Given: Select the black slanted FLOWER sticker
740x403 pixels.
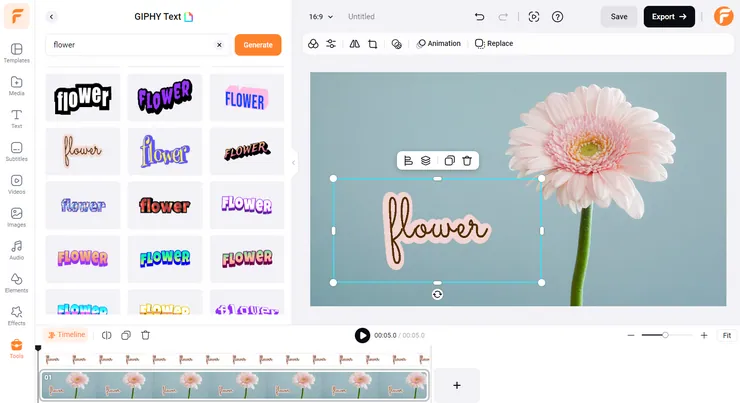Looking at the screenshot, I should coord(247,151).
